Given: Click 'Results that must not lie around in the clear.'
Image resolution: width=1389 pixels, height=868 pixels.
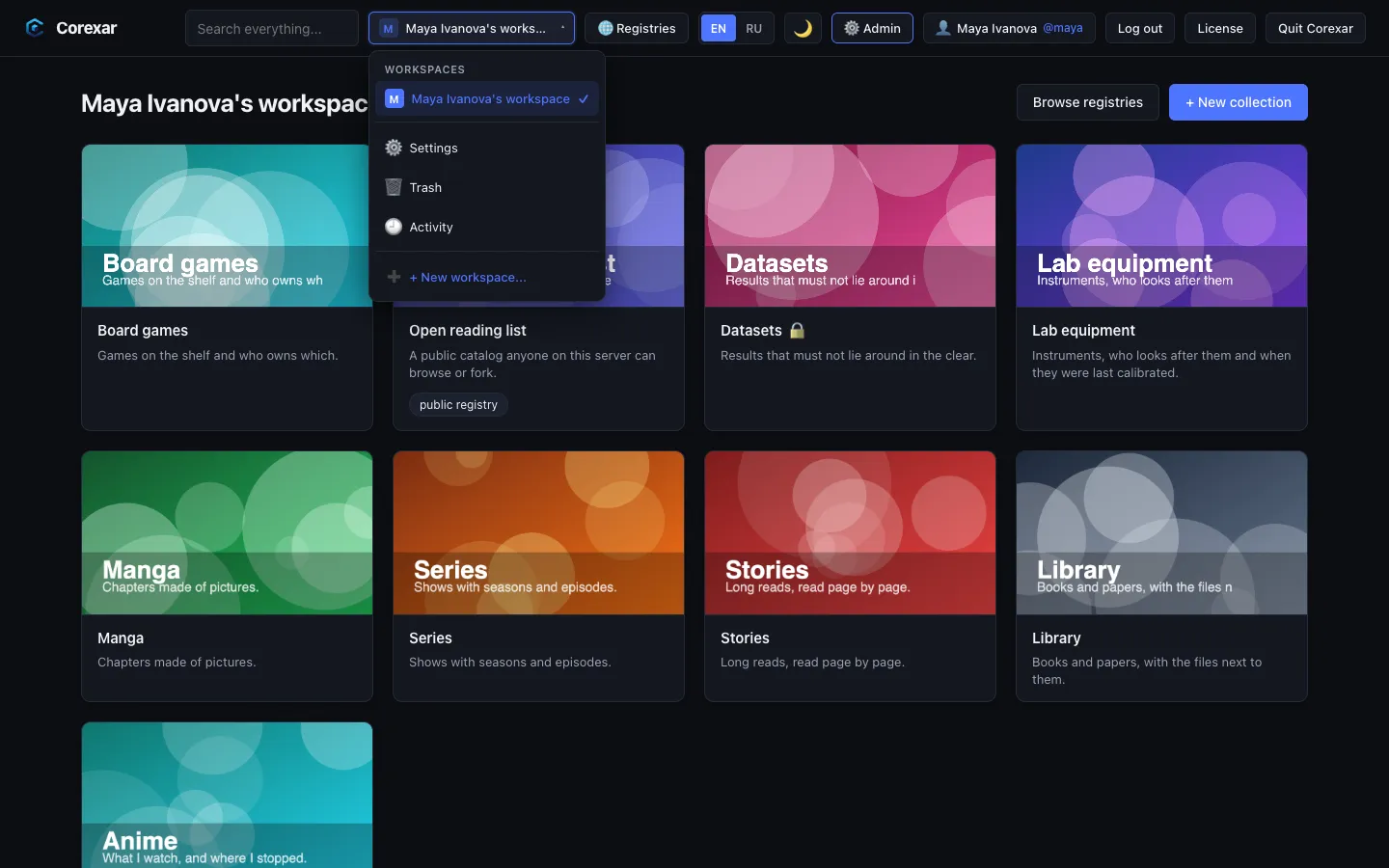Looking at the screenshot, I should tap(848, 356).
